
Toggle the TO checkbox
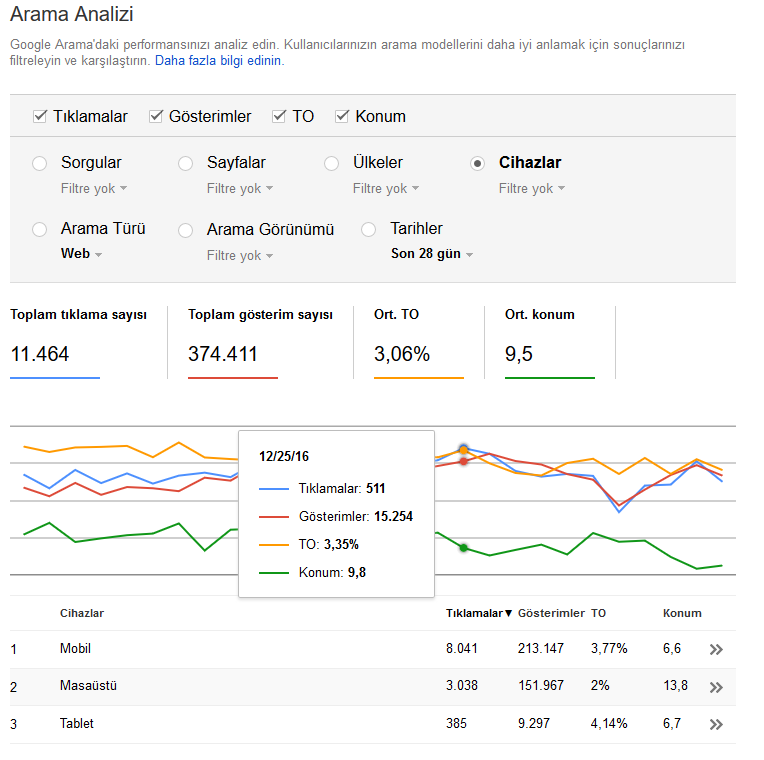pos(279,116)
